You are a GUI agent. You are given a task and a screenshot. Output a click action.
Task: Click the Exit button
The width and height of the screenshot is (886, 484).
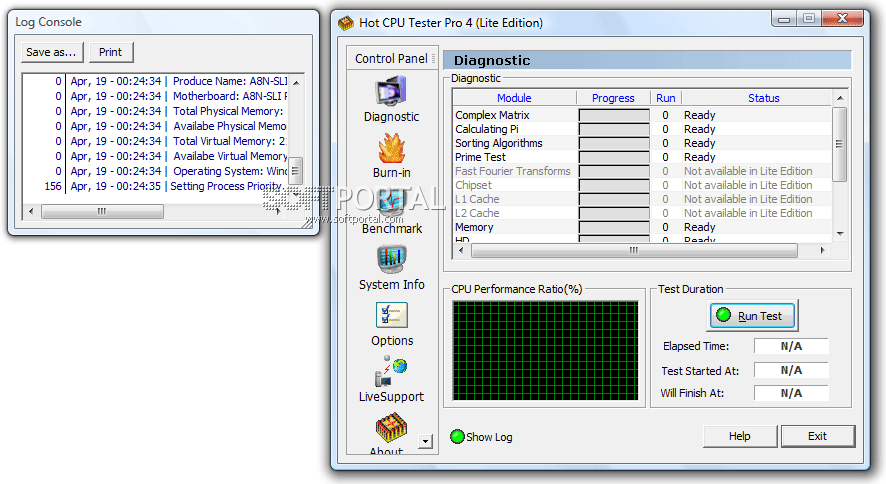tap(817, 436)
